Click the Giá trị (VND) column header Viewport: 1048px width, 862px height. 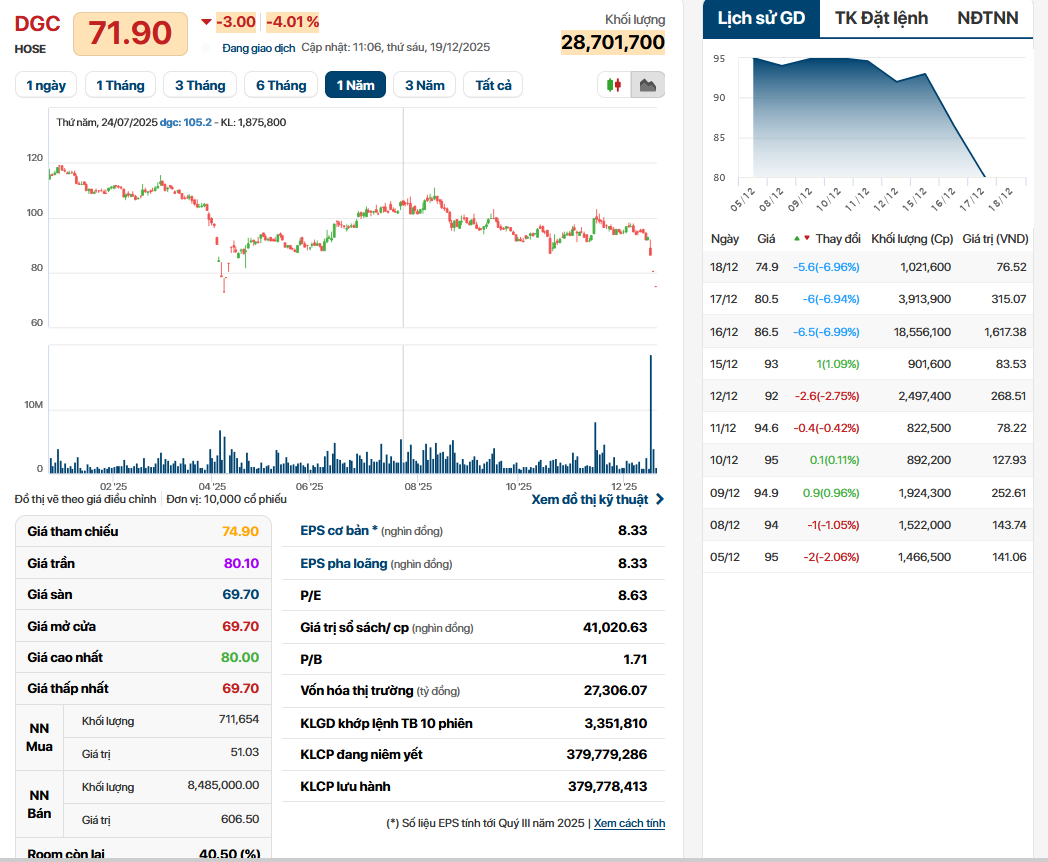(995, 239)
